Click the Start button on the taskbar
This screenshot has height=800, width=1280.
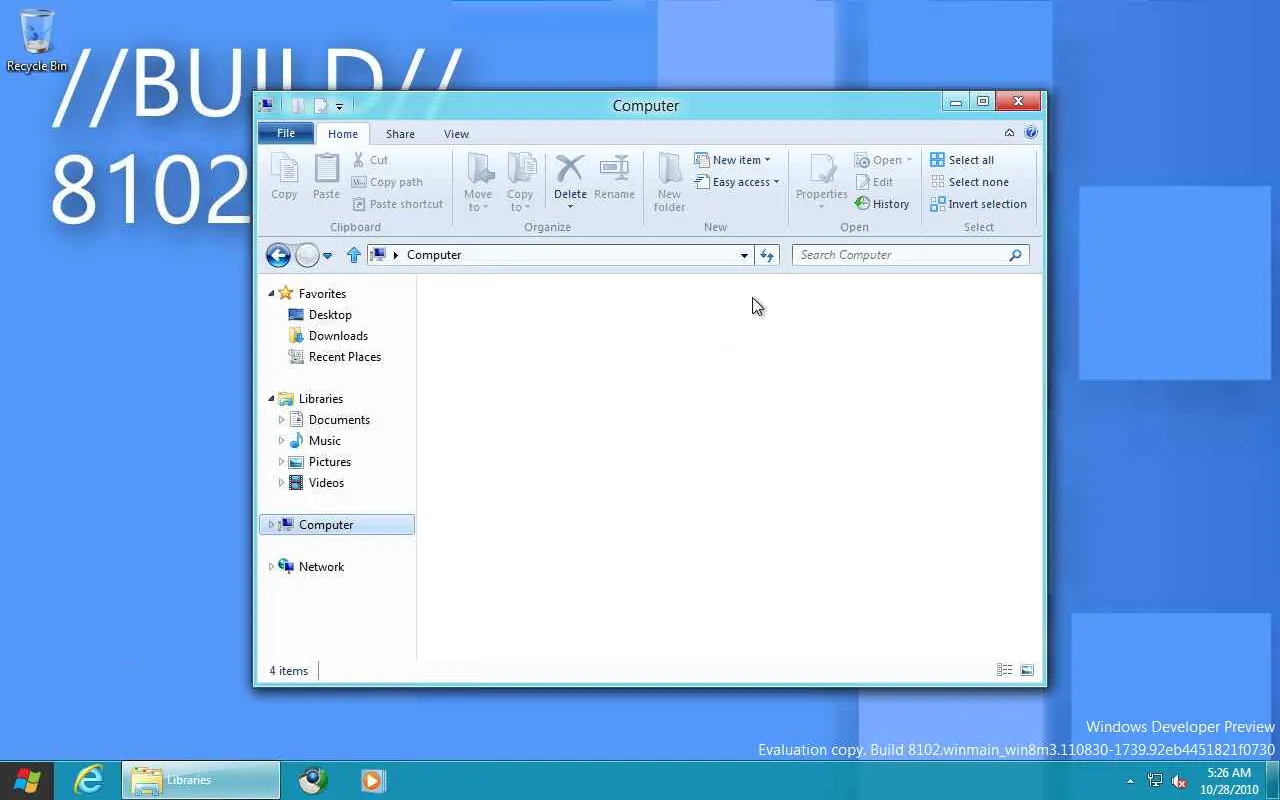coord(27,780)
